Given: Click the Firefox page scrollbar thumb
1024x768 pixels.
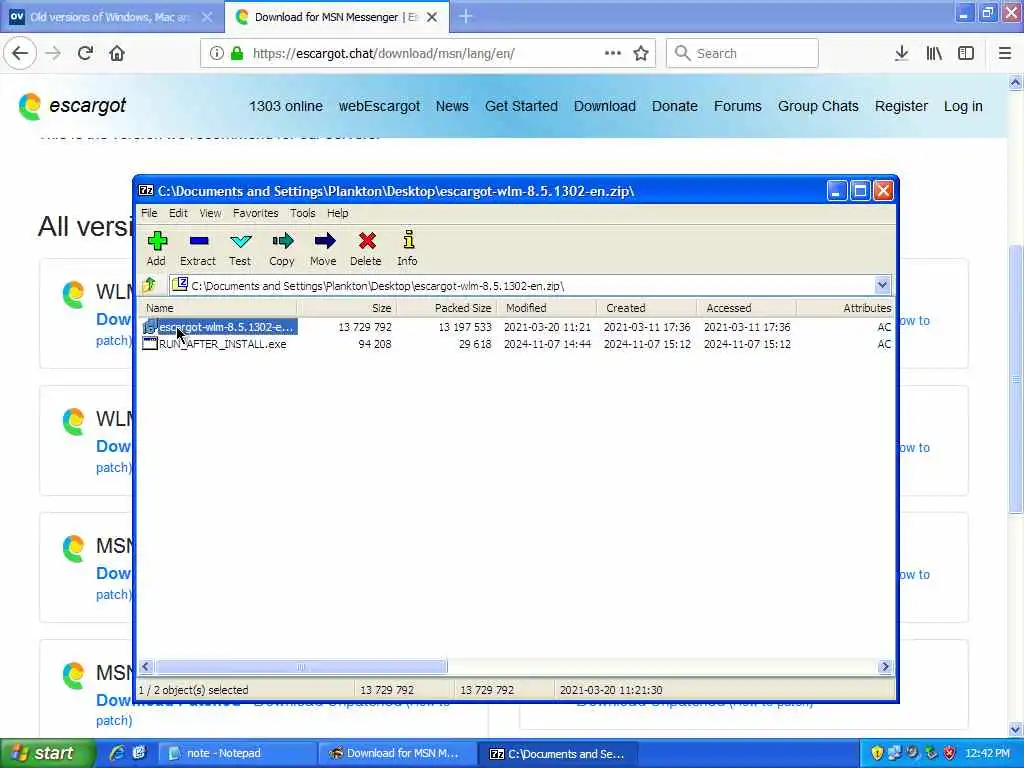Looking at the screenshot, I should click(1015, 379).
